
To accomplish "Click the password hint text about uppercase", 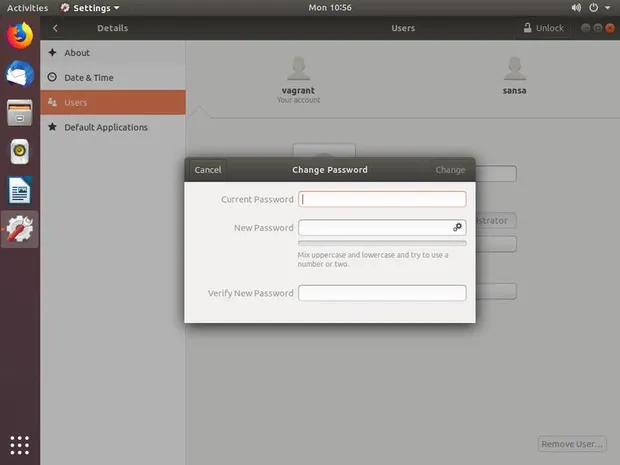I will [x=373, y=259].
